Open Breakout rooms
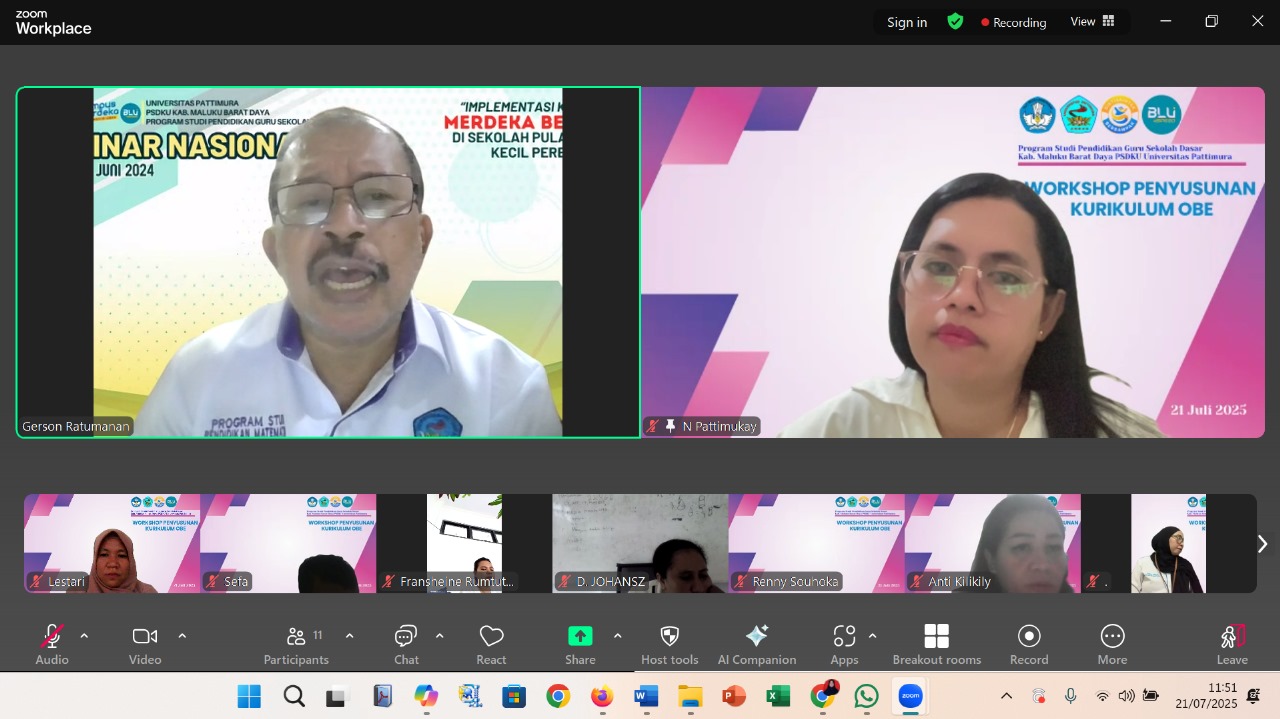The height and width of the screenshot is (719, 1280). click(x=937, y=644)
